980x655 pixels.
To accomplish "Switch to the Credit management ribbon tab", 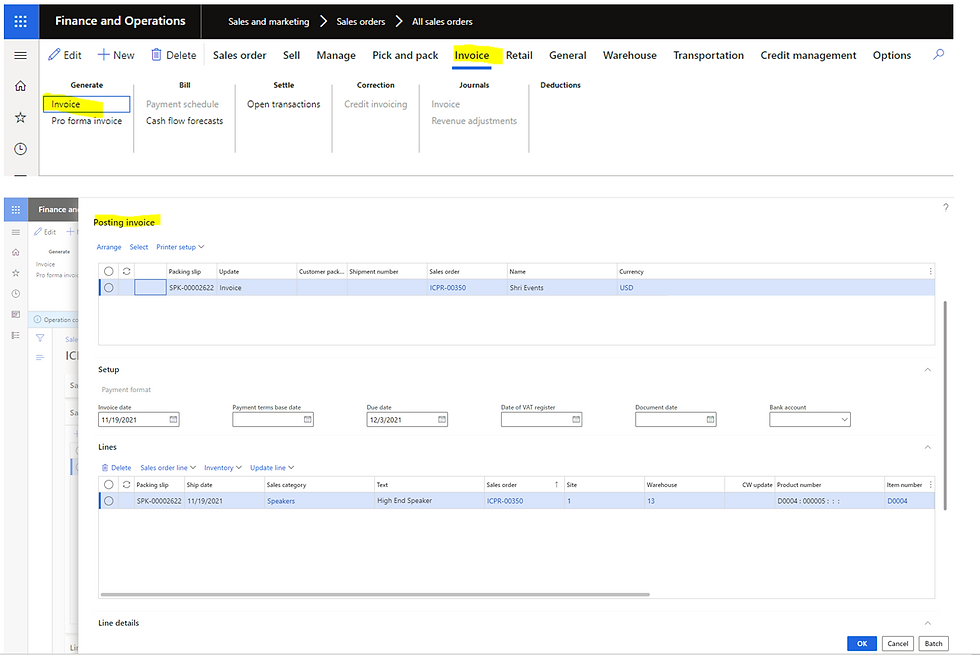I will pyautogui.click(x=808, y=55).
